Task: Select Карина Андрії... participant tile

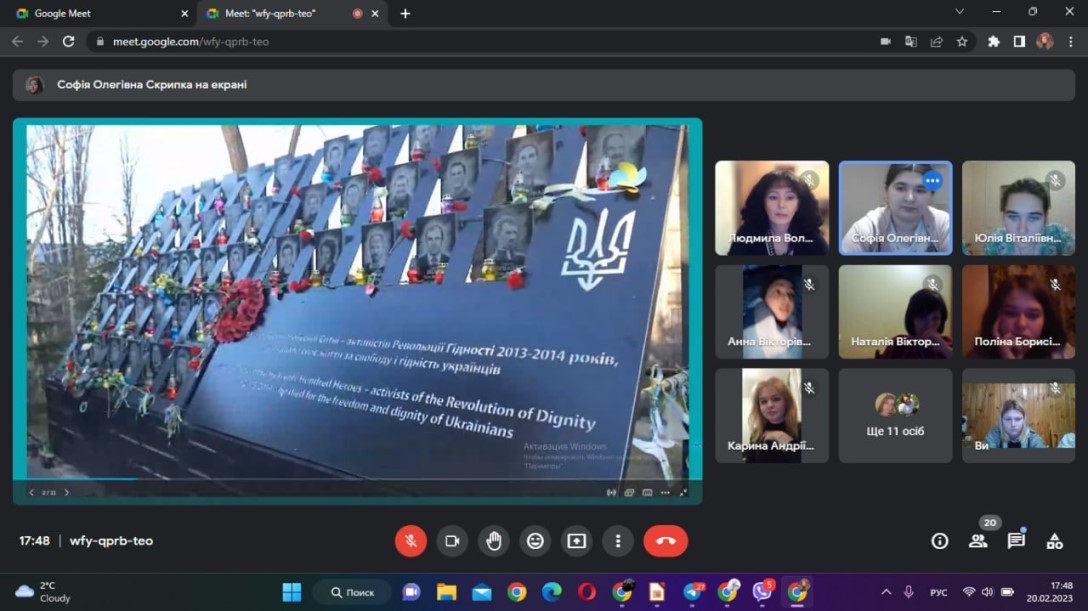Action: click(x=772, y=415)
